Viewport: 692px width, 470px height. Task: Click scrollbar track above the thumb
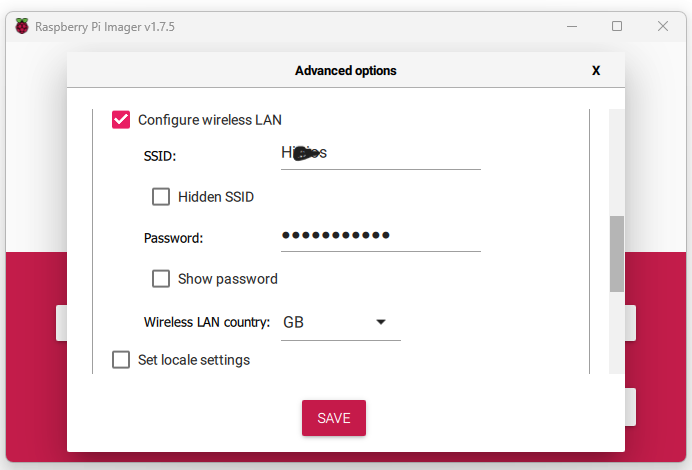617,162
